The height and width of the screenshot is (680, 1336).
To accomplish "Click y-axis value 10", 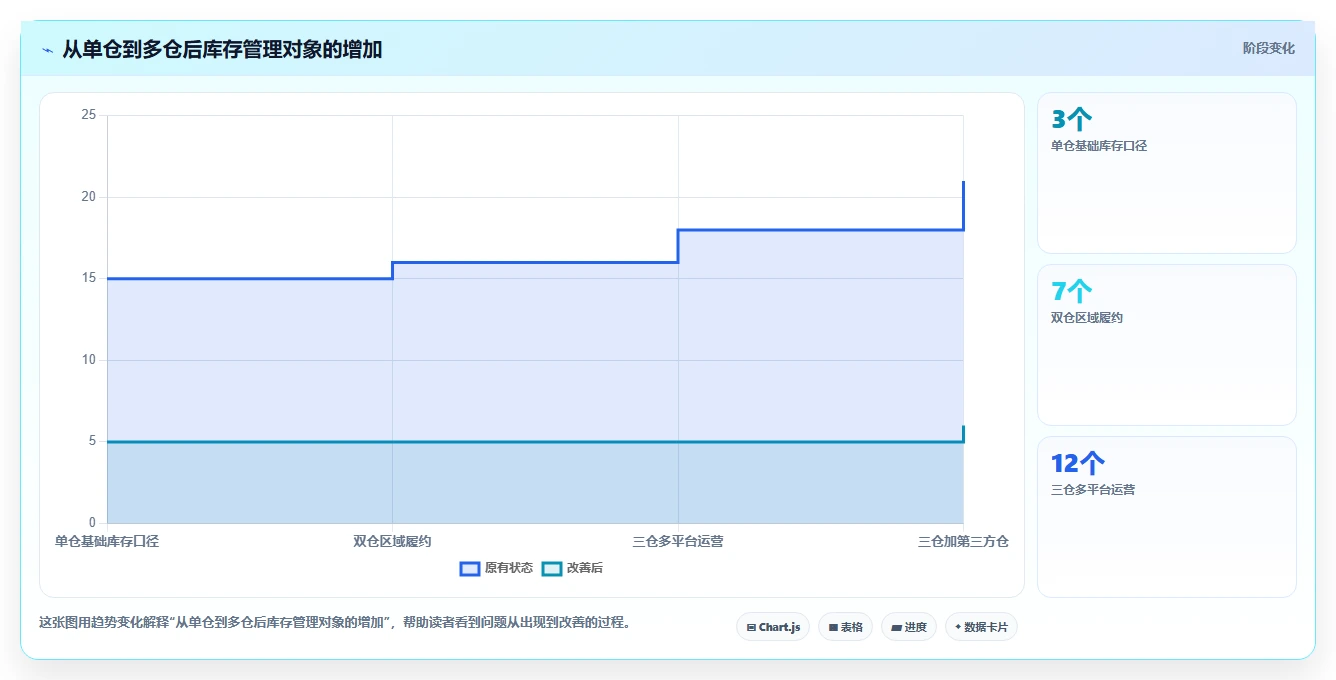I will pos(89,360).
